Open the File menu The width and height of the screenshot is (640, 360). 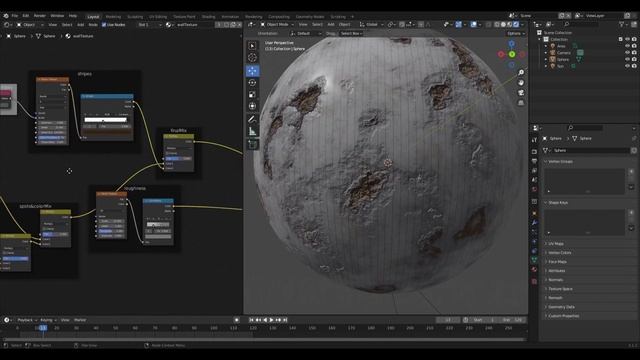coord(15,16)
